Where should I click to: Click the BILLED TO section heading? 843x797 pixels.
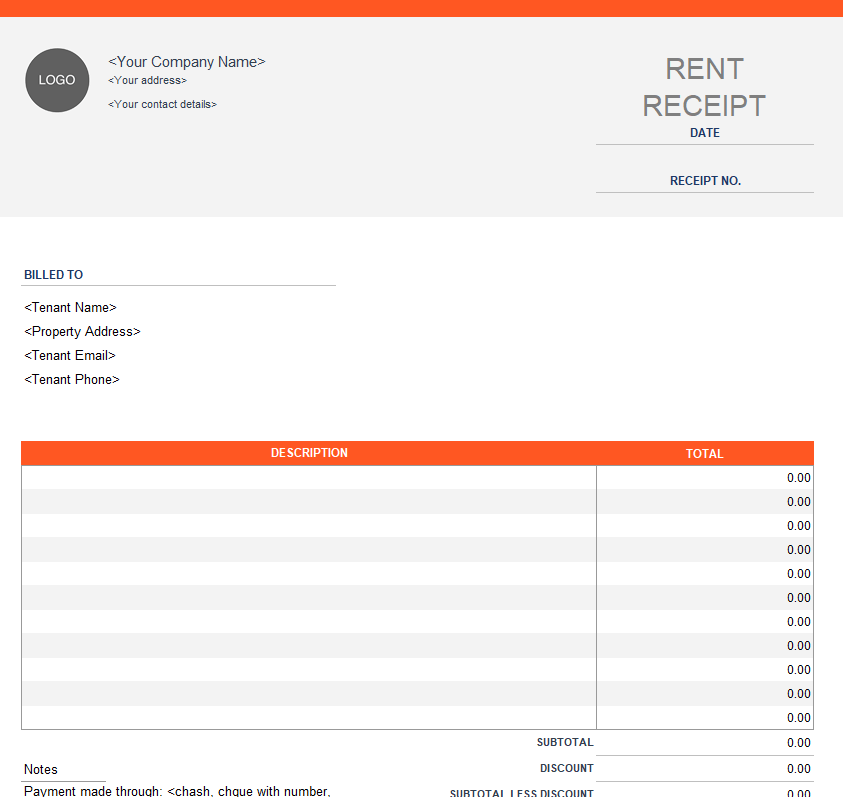[x=54, y=275]
